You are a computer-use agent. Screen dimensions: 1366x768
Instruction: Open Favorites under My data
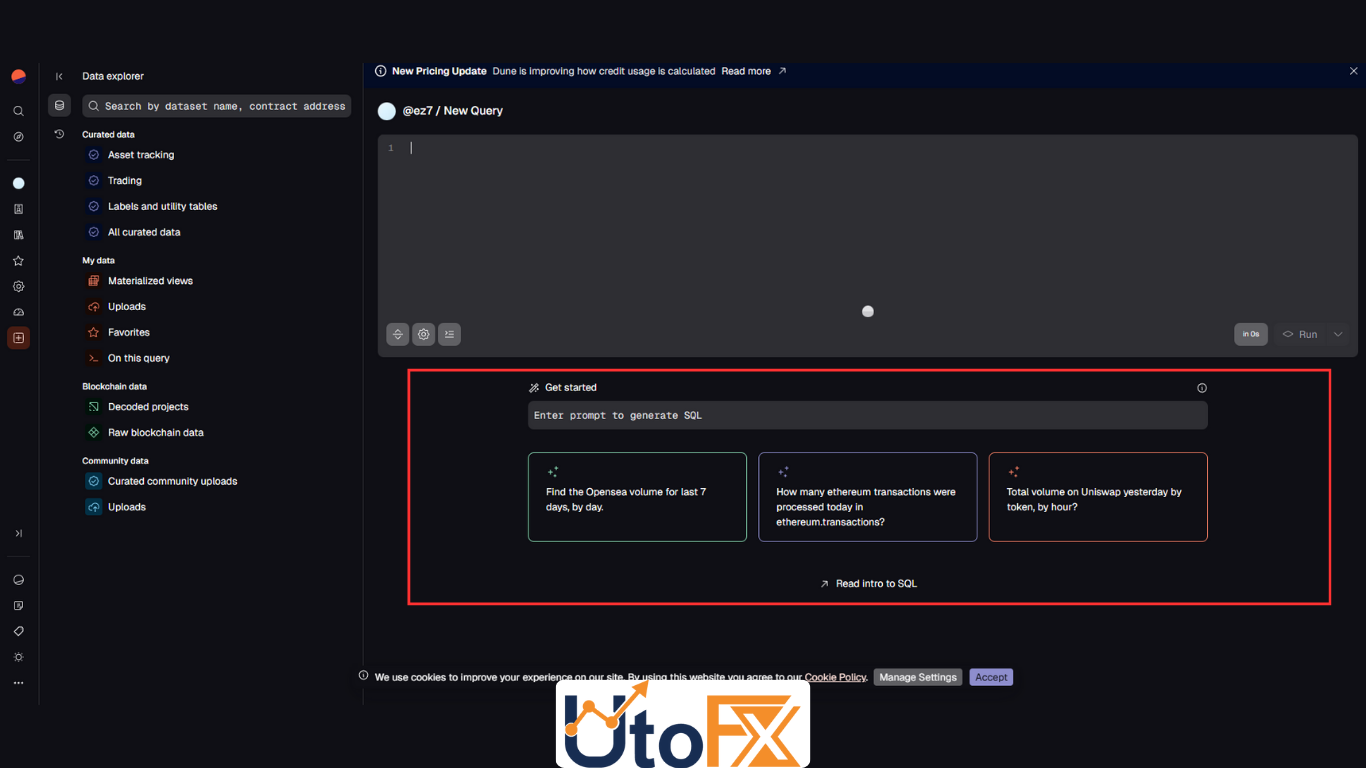(x=129, y=333)
